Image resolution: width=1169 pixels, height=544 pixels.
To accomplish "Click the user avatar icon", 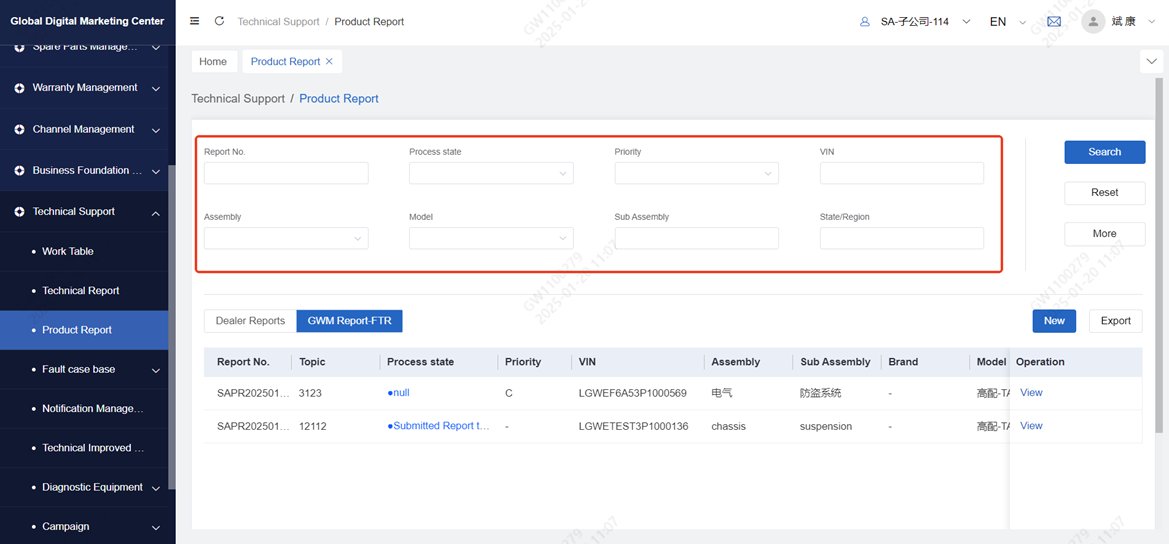I will (x=1093, y=21).
